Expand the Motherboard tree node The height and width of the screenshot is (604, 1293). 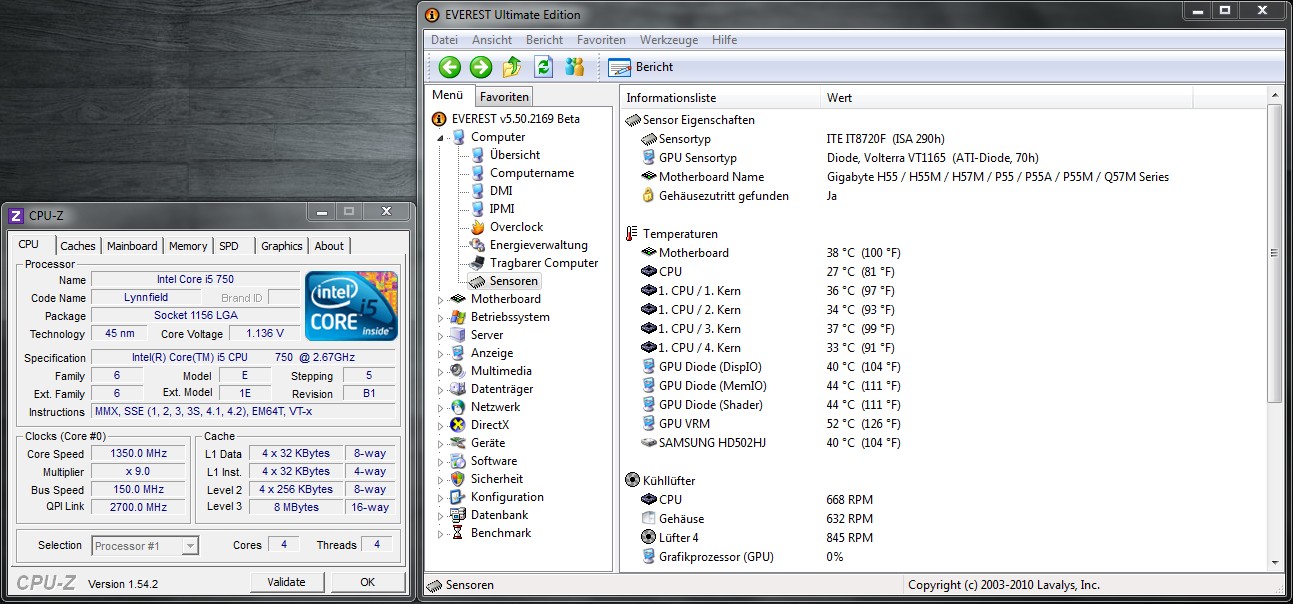441,299
